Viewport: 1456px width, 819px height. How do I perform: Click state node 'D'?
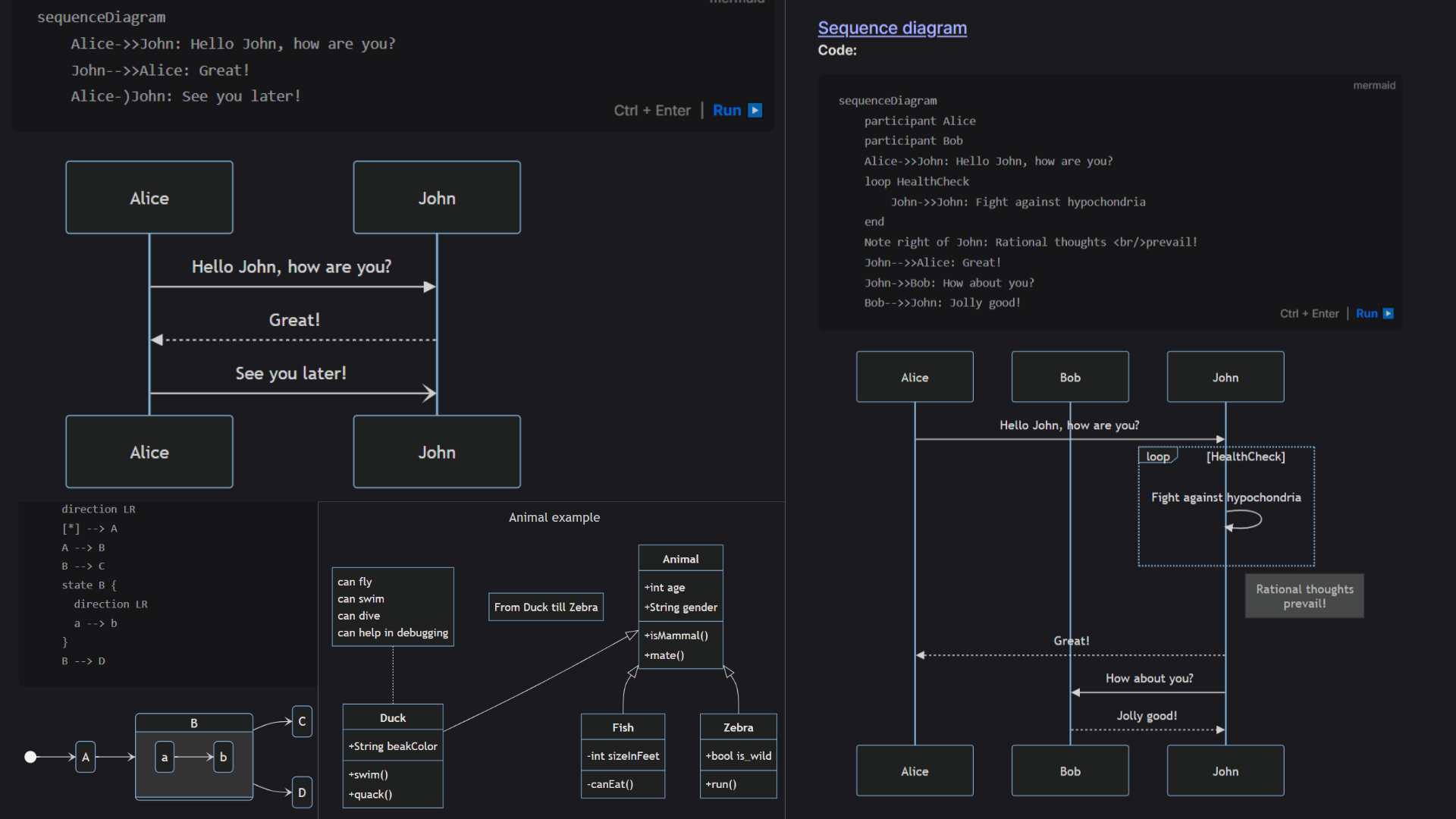pos(302,792)
